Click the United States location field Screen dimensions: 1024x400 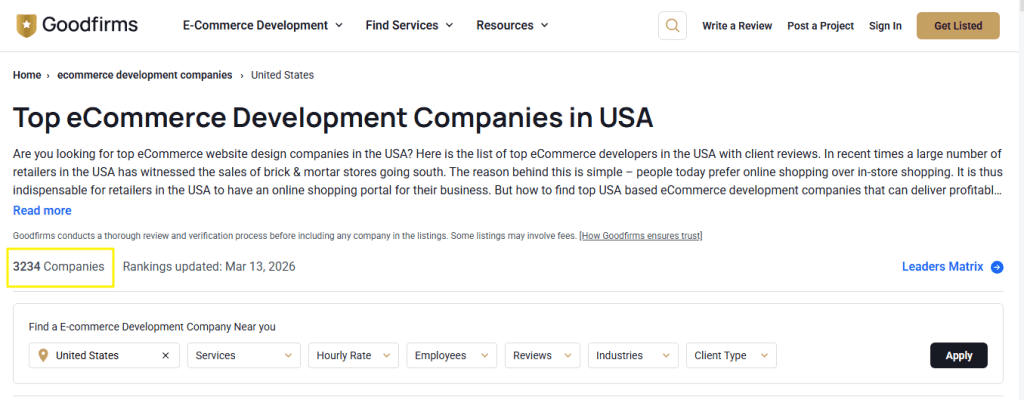pyautogui.click(x=100, y=355)
